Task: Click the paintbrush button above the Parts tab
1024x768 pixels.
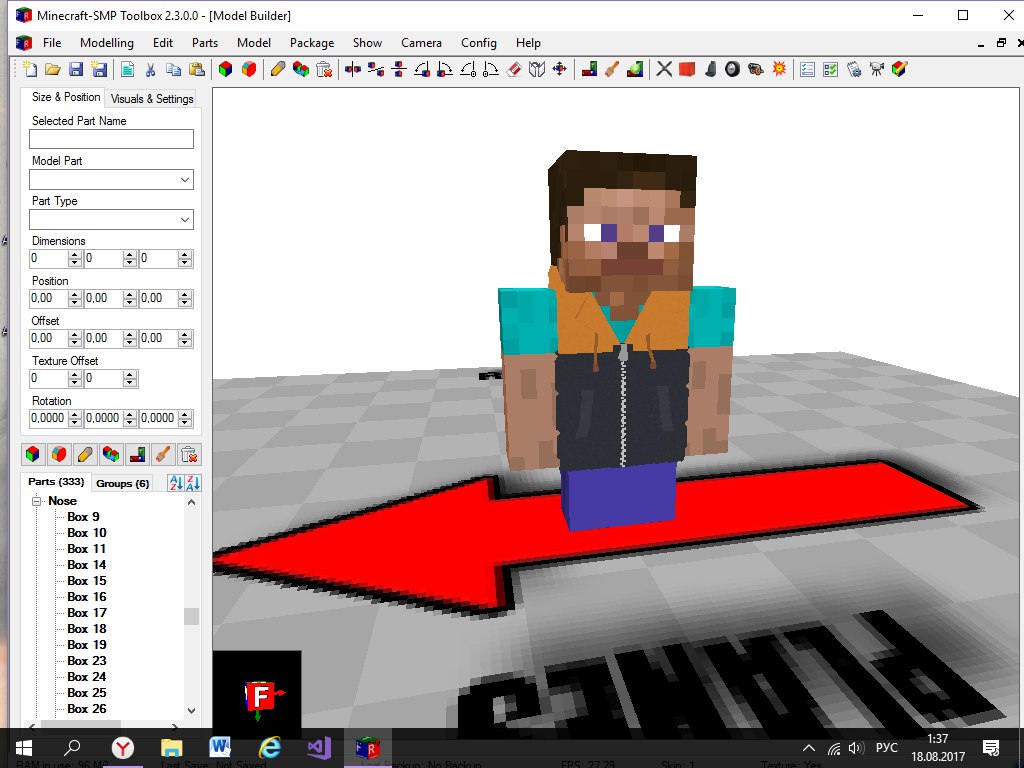Action: [x=163, y=454]
